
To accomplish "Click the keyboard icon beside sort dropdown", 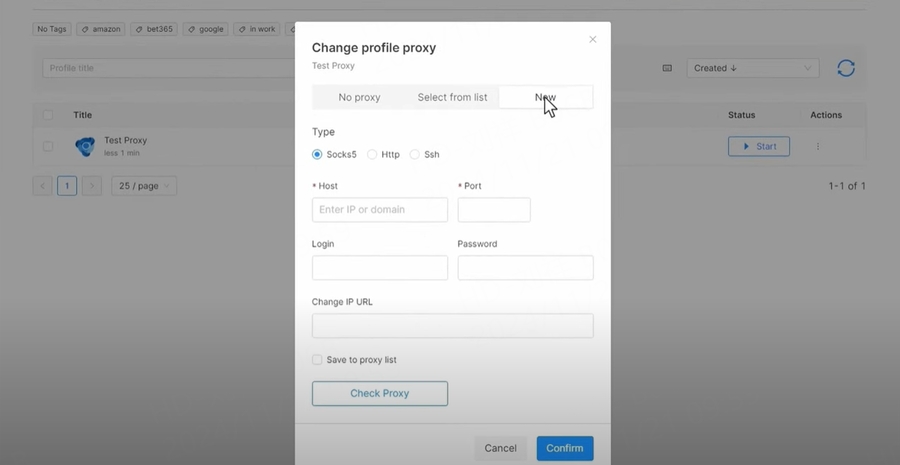I will [667, 68].
